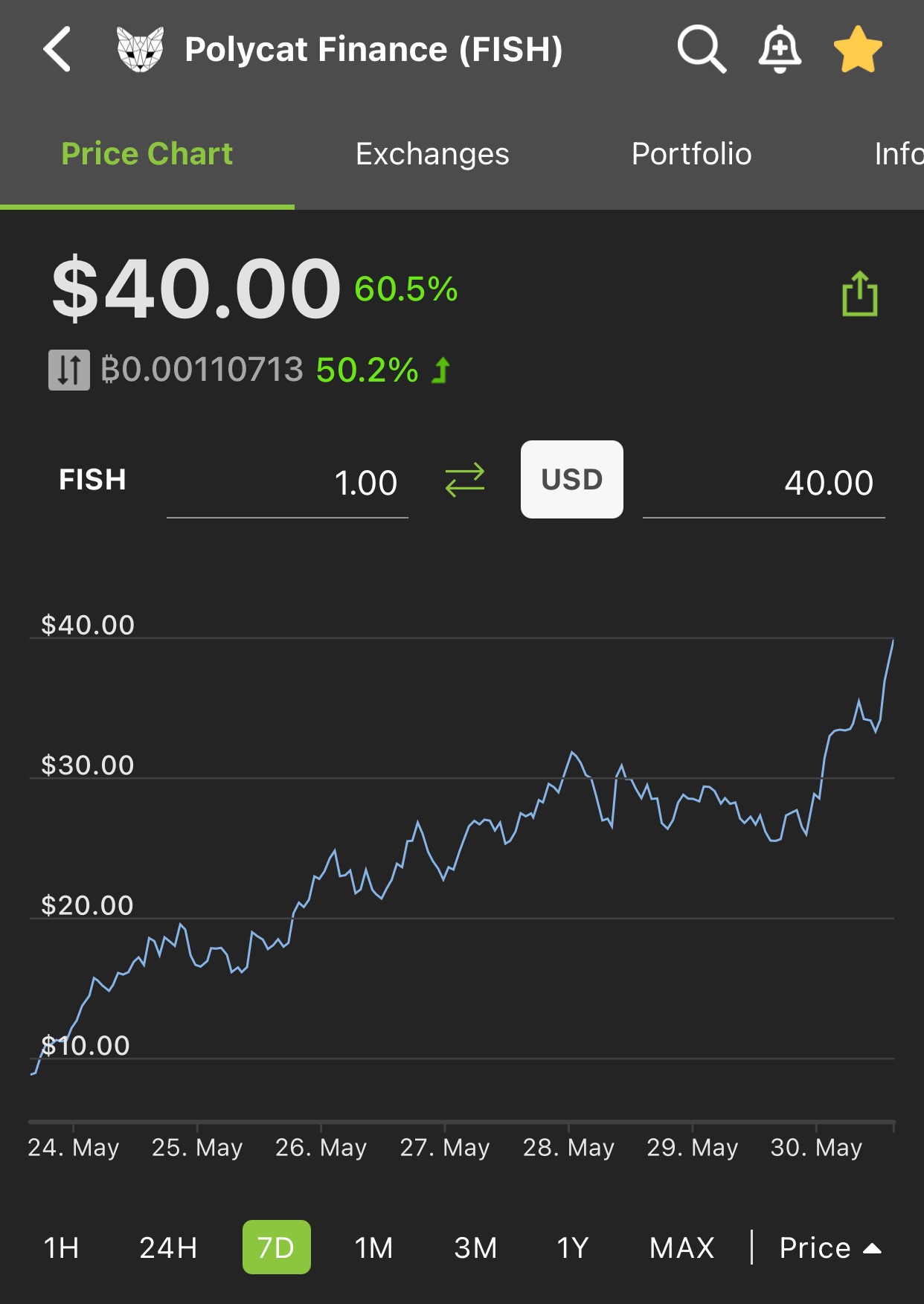Tap the back arrow icon
Screen dimensions: 924x1304
[x=57, y=49]
